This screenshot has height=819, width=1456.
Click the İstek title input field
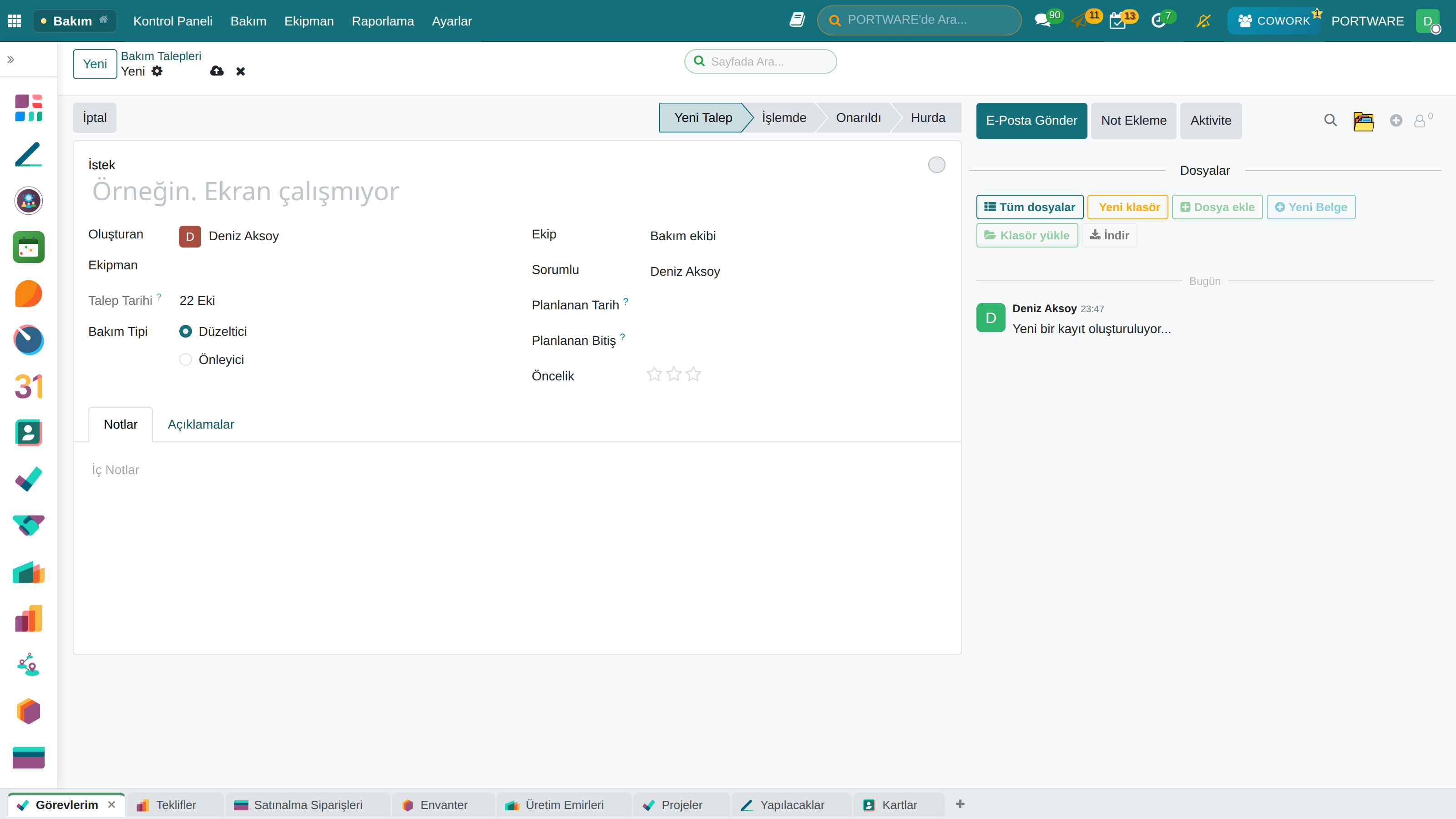click(503, 191)
